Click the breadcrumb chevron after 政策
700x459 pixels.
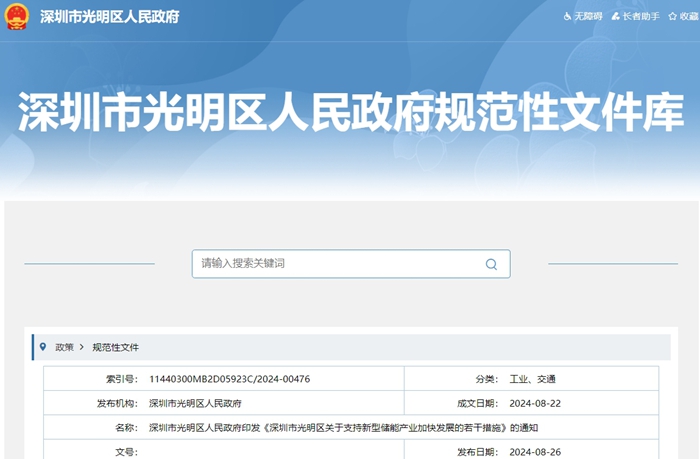[81, 347]
